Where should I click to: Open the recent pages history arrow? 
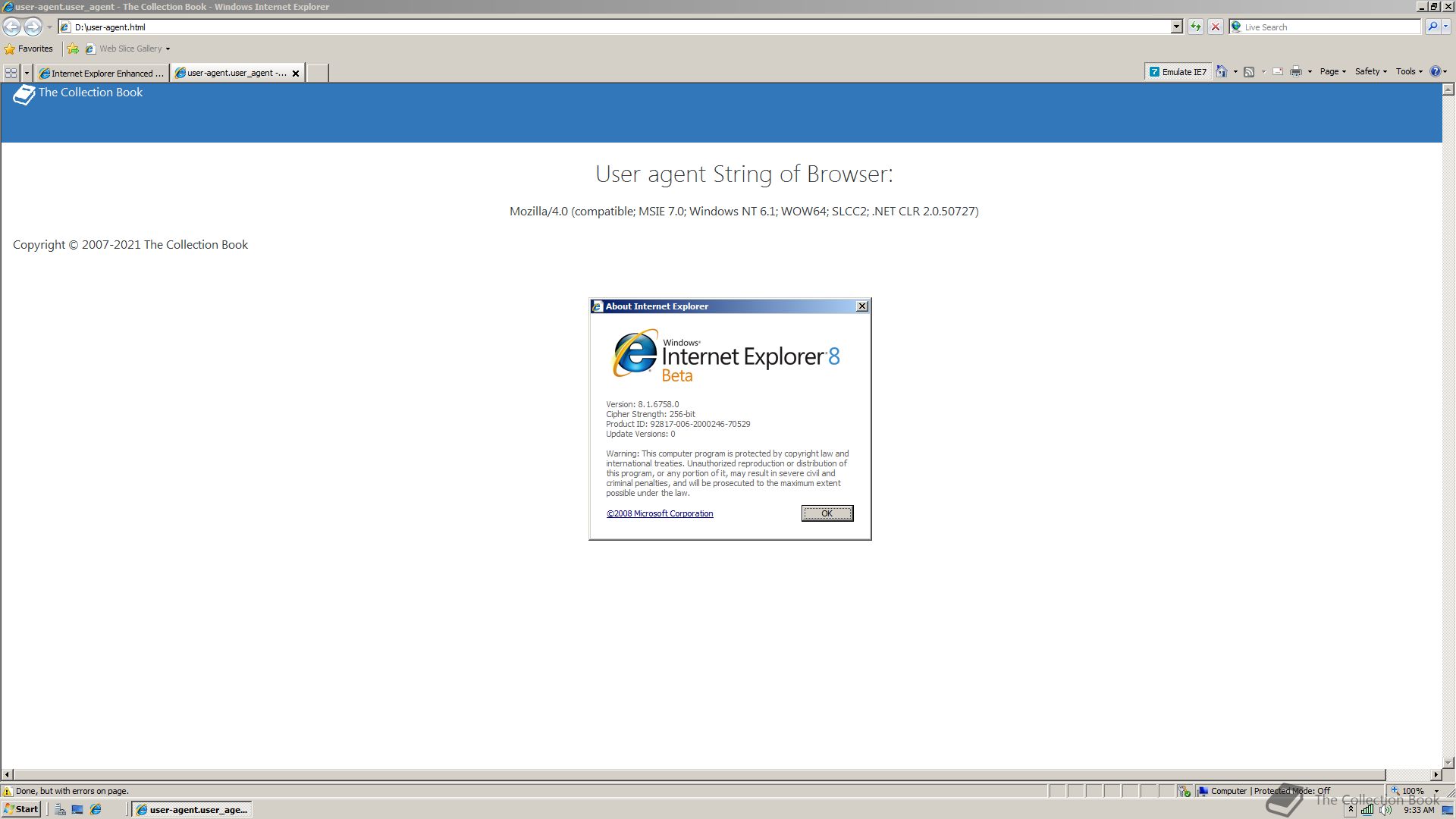[49, 27]
